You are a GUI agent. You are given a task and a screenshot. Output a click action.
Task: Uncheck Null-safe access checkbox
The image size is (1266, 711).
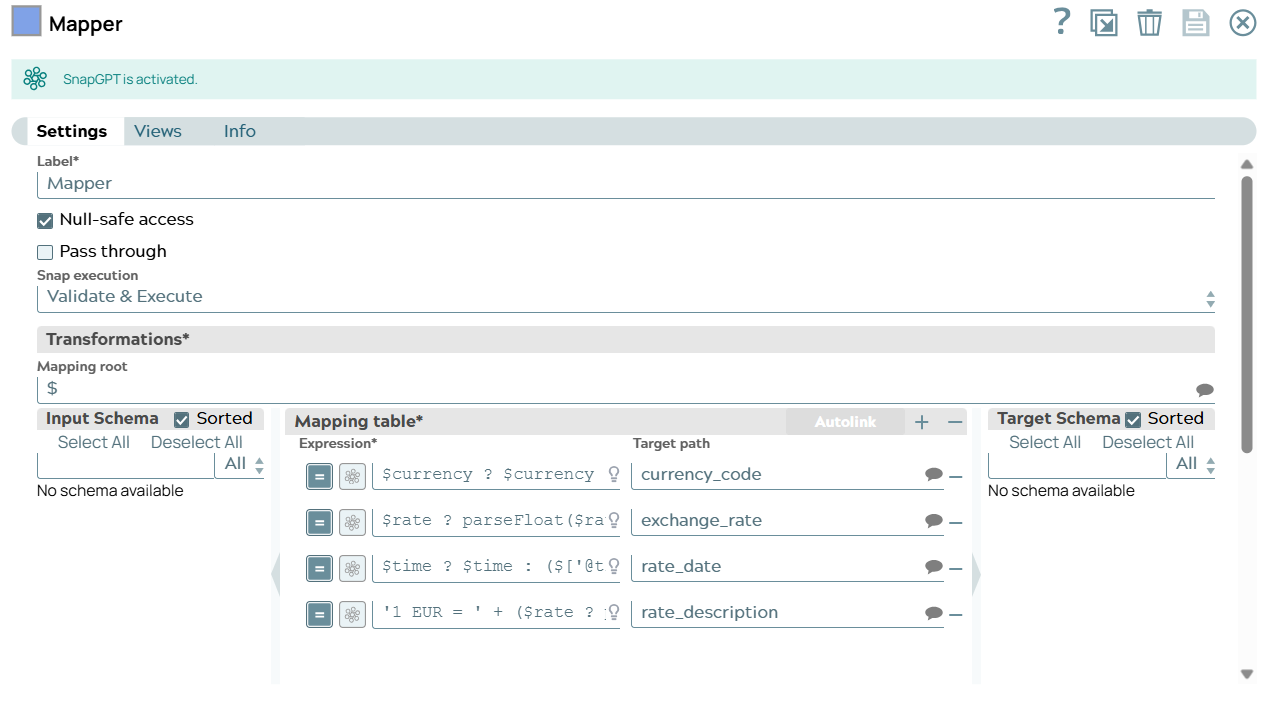45,220
